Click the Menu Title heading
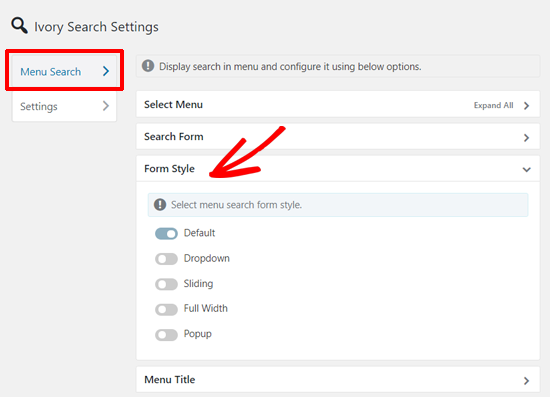Image resolution: width=550 pixels, height=397 pixels. pos(170,379)
